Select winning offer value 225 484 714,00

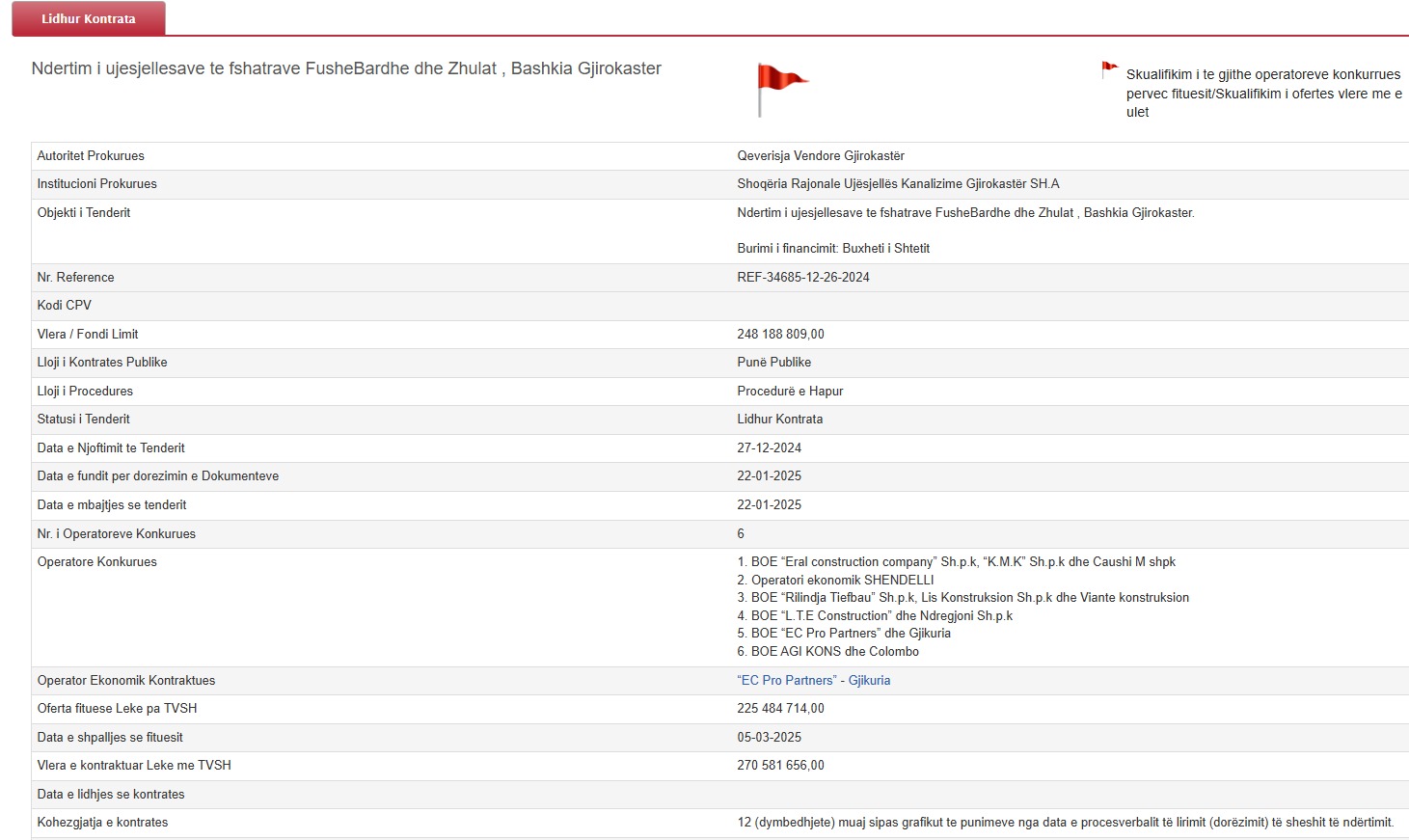point(780,708)
